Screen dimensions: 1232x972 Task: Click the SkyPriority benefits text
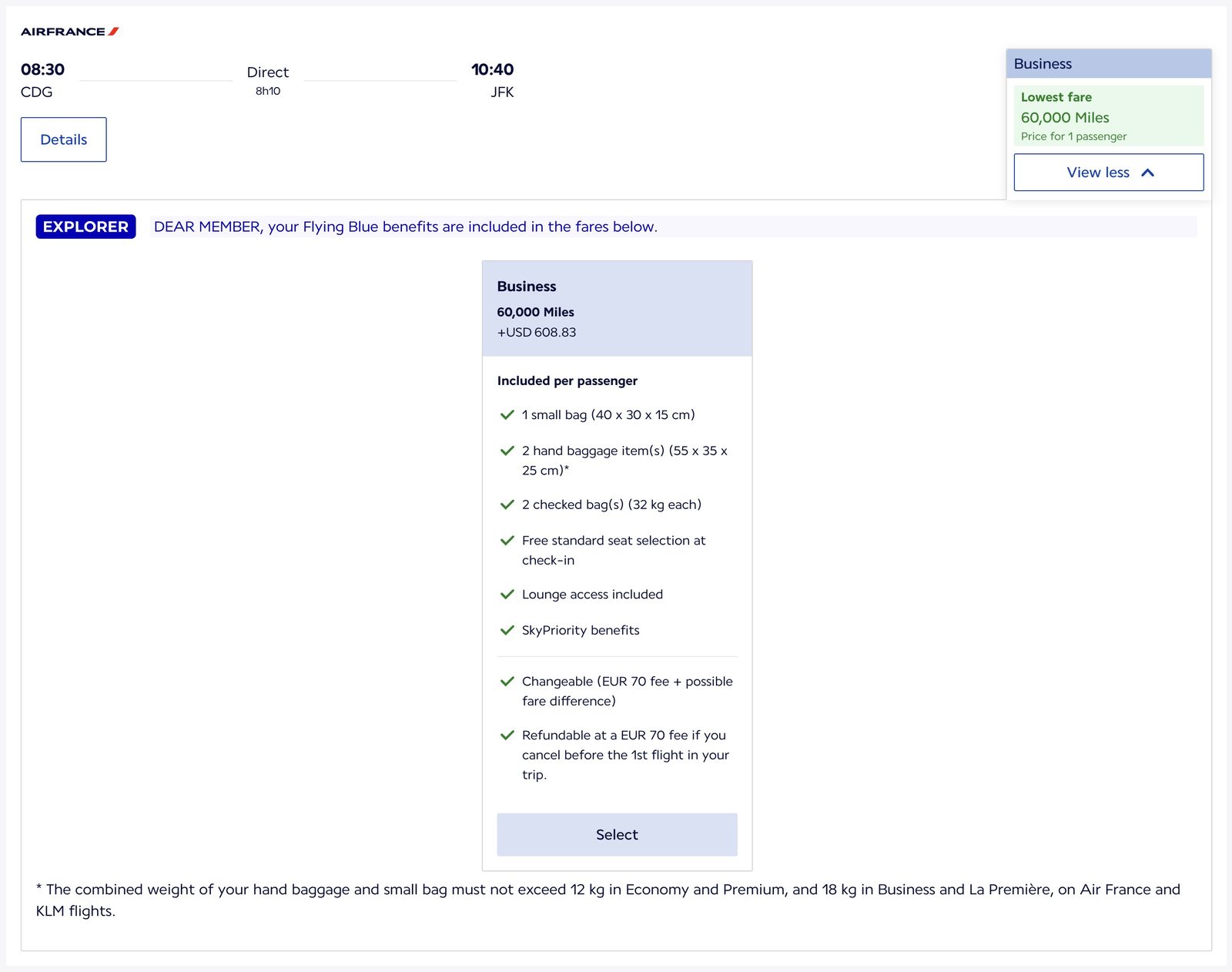(x=581, y=630)
